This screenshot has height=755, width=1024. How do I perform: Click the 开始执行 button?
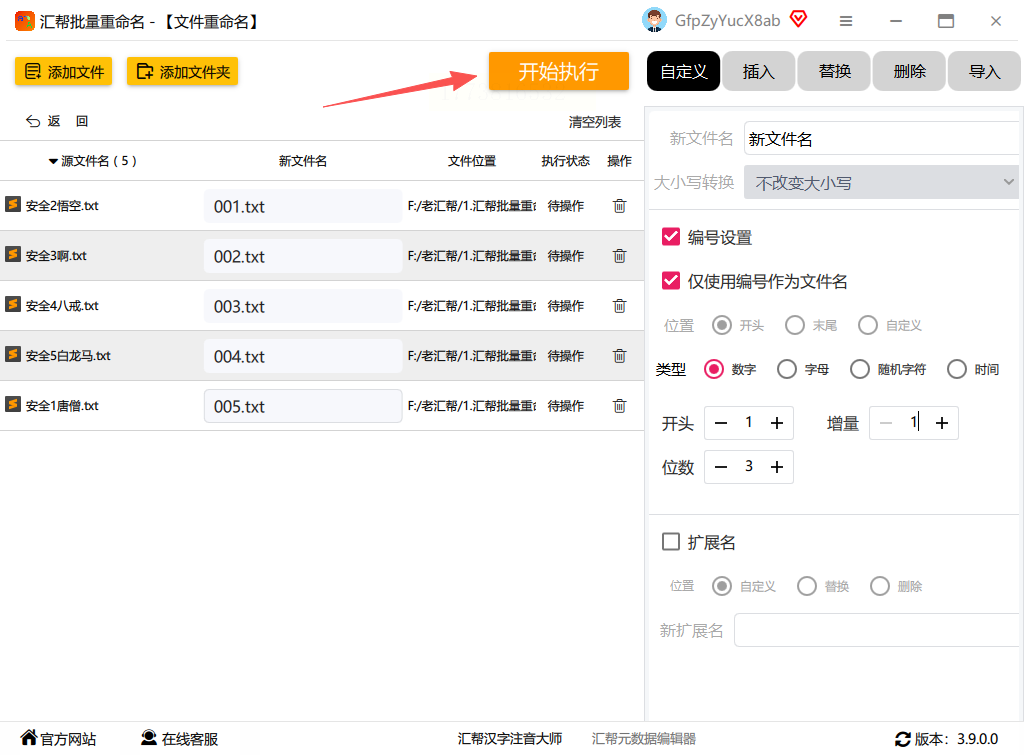[x=558, y=71]
